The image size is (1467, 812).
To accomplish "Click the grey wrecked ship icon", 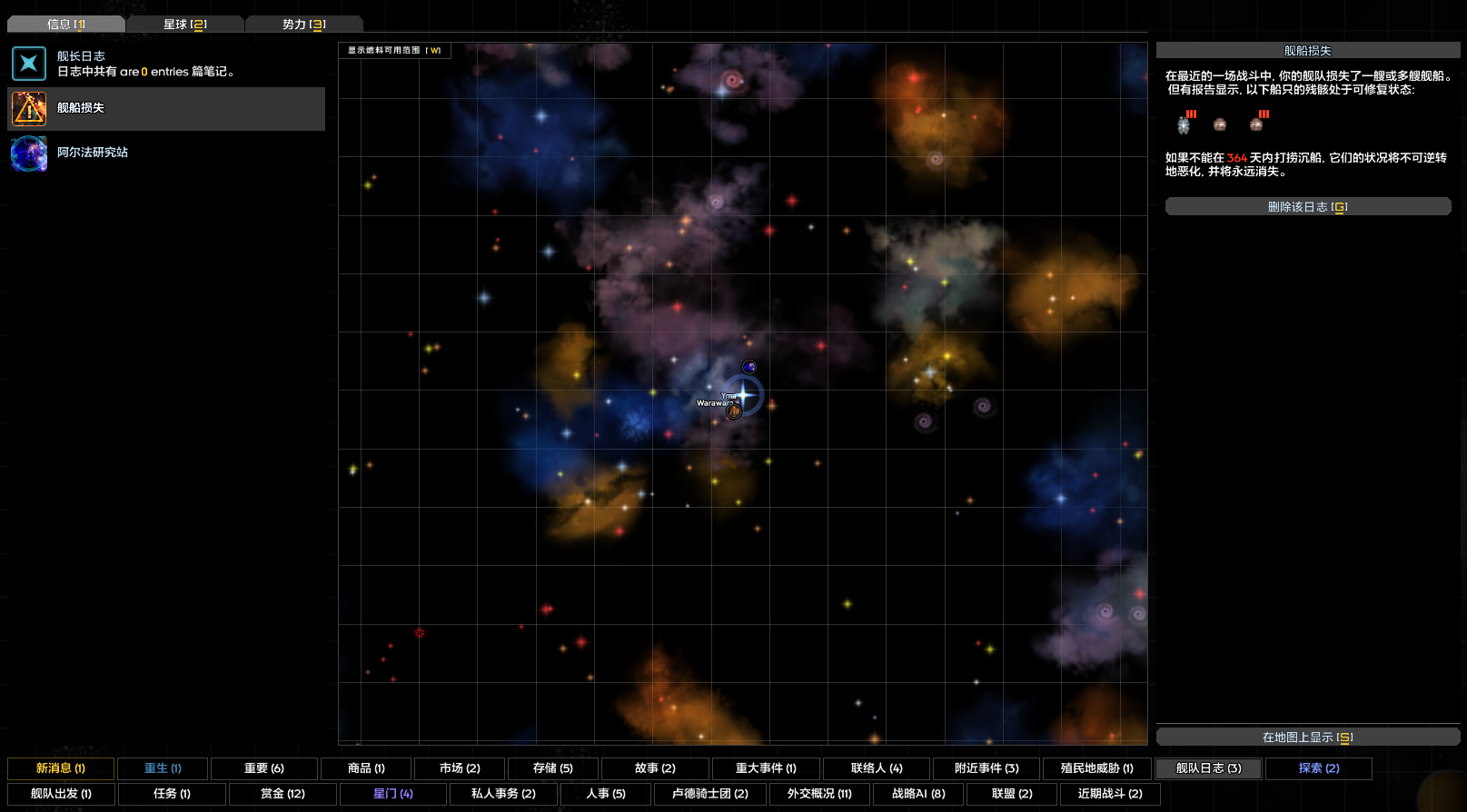I will [x=1184, y=125].
